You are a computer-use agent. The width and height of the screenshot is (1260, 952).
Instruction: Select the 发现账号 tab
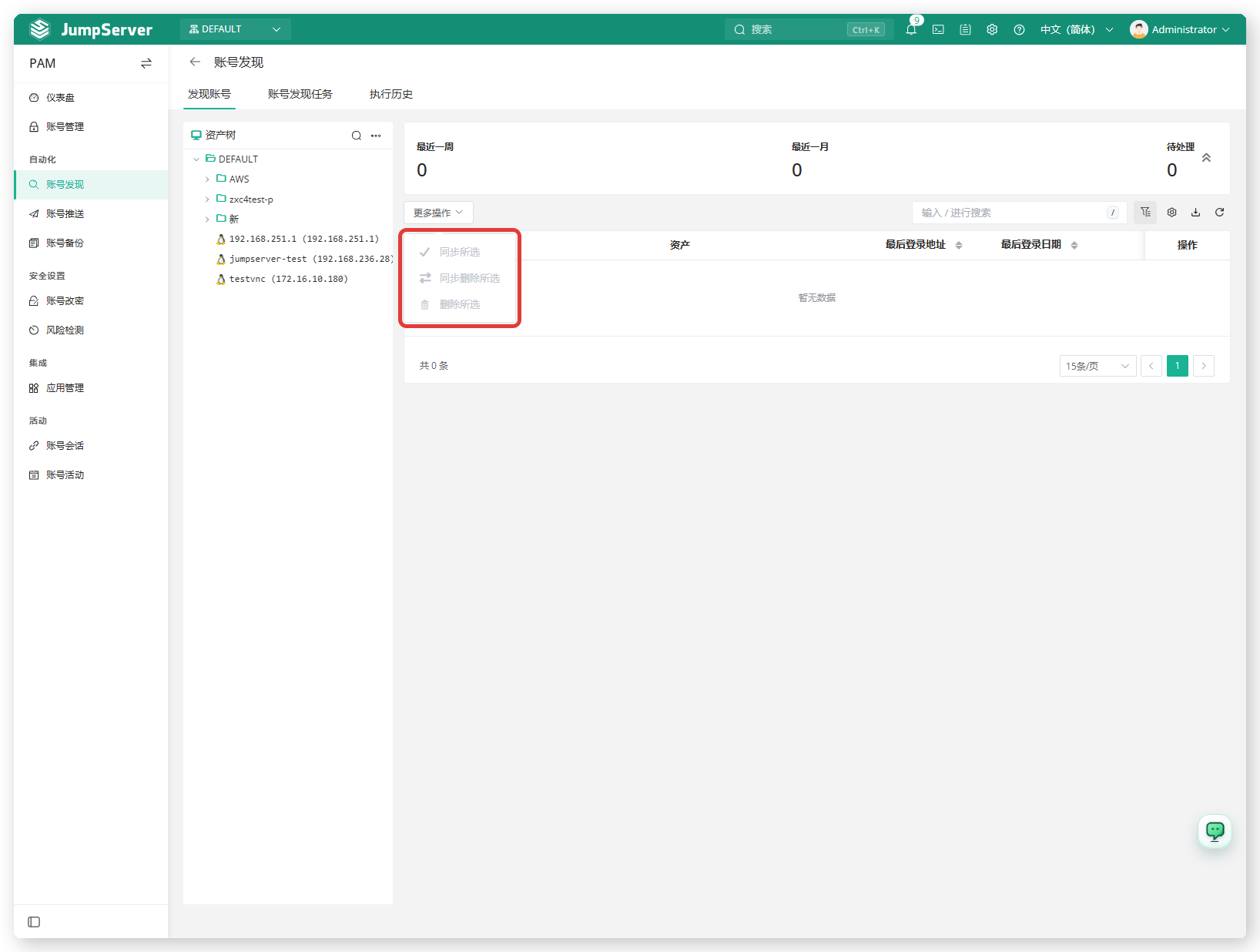209,94
